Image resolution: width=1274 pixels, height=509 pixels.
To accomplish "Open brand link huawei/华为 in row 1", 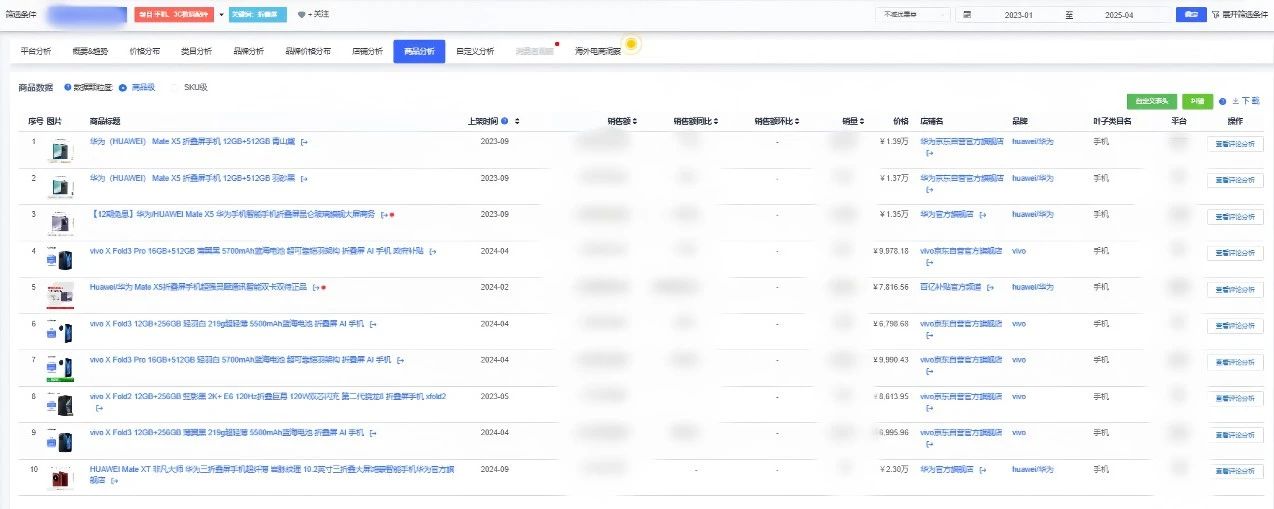I will coord(1033,142).
